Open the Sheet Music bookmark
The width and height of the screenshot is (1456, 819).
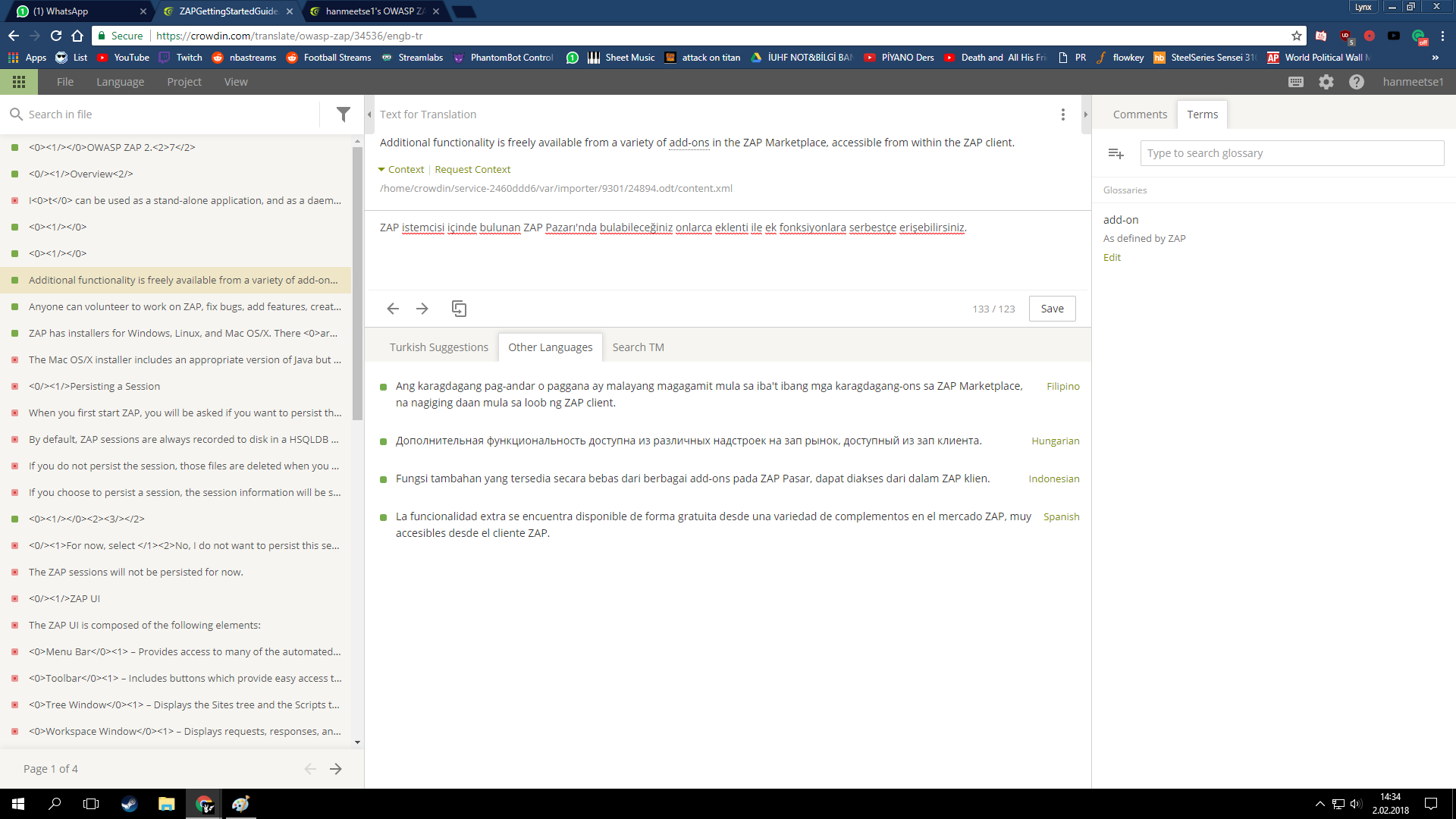pos(620,58)
